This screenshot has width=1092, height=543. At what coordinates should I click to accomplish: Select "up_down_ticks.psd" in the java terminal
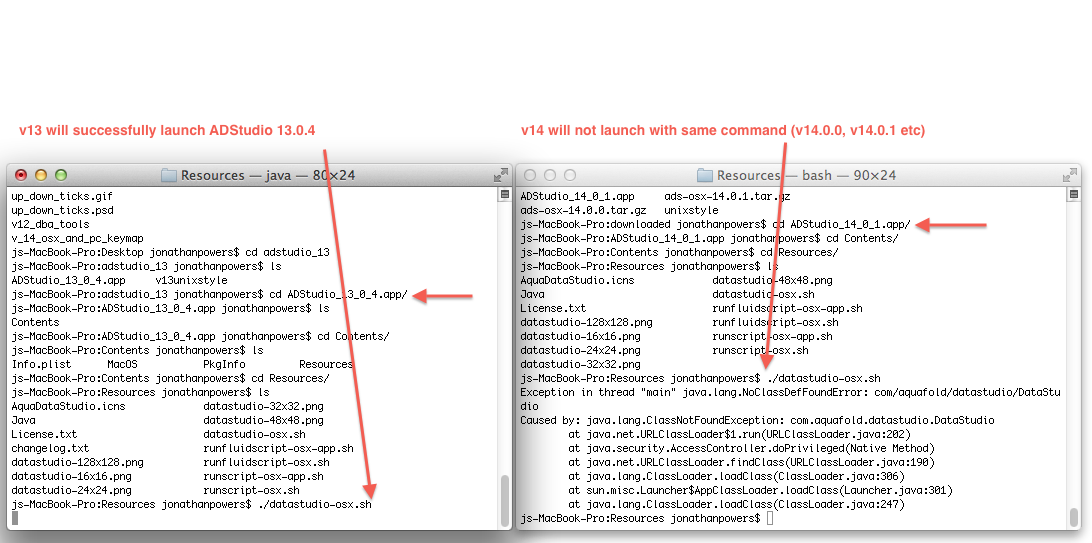pyautogui.click(x=62, y=210)
